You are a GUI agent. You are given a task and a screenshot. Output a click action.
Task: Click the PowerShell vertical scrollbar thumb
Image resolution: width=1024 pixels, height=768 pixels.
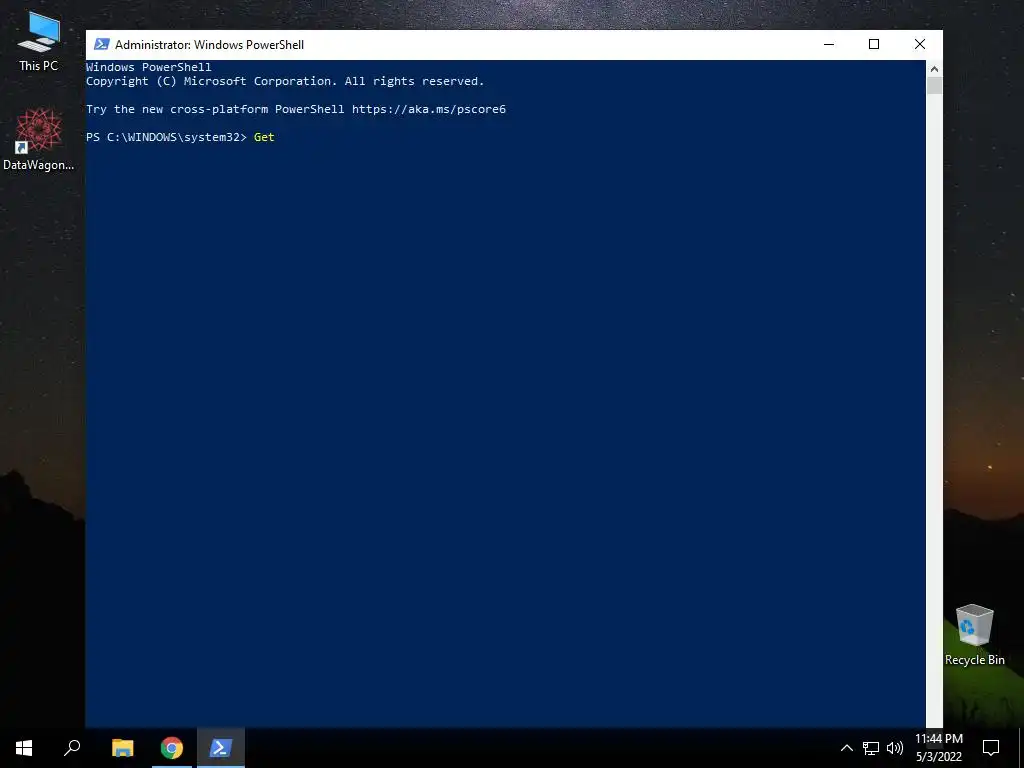coord(934,86)
